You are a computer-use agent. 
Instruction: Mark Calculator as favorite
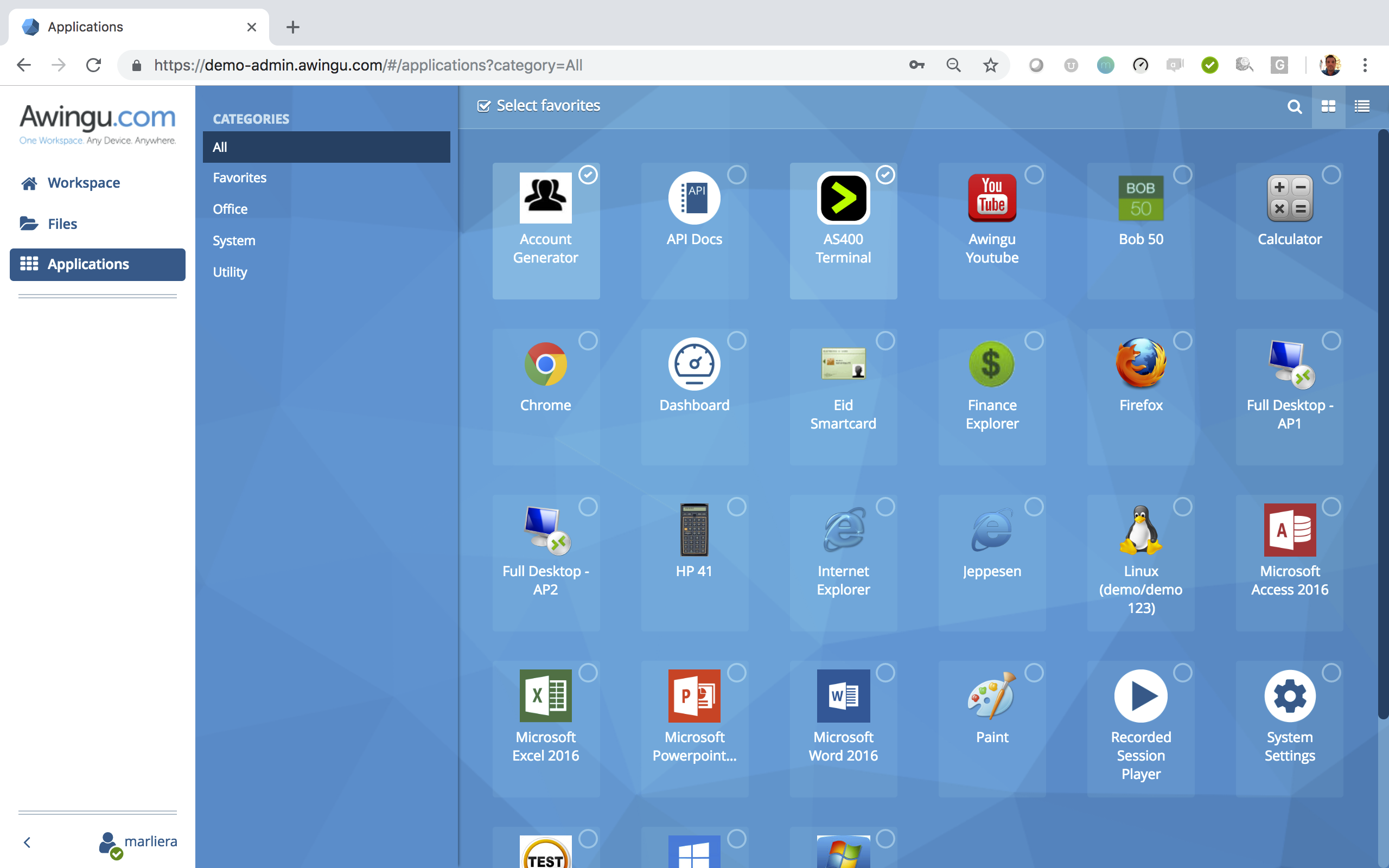click(x=1331, y=175)
